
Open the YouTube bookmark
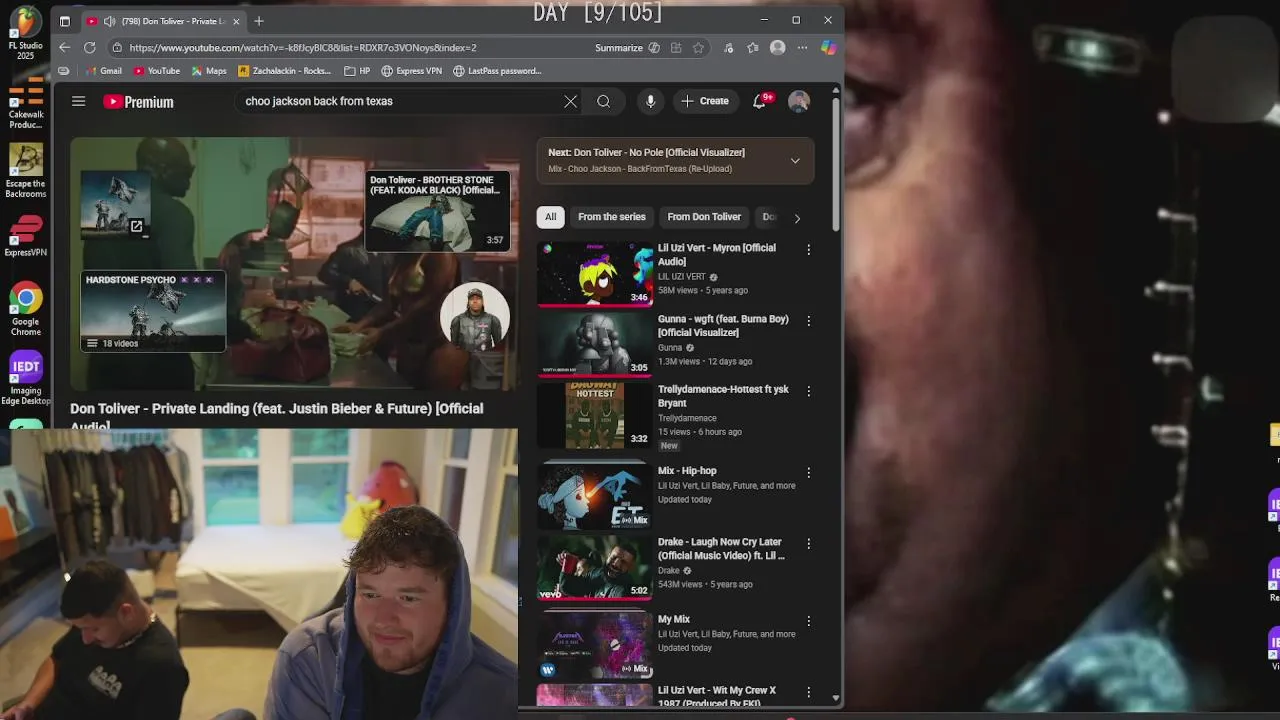(x=157, y=71)
